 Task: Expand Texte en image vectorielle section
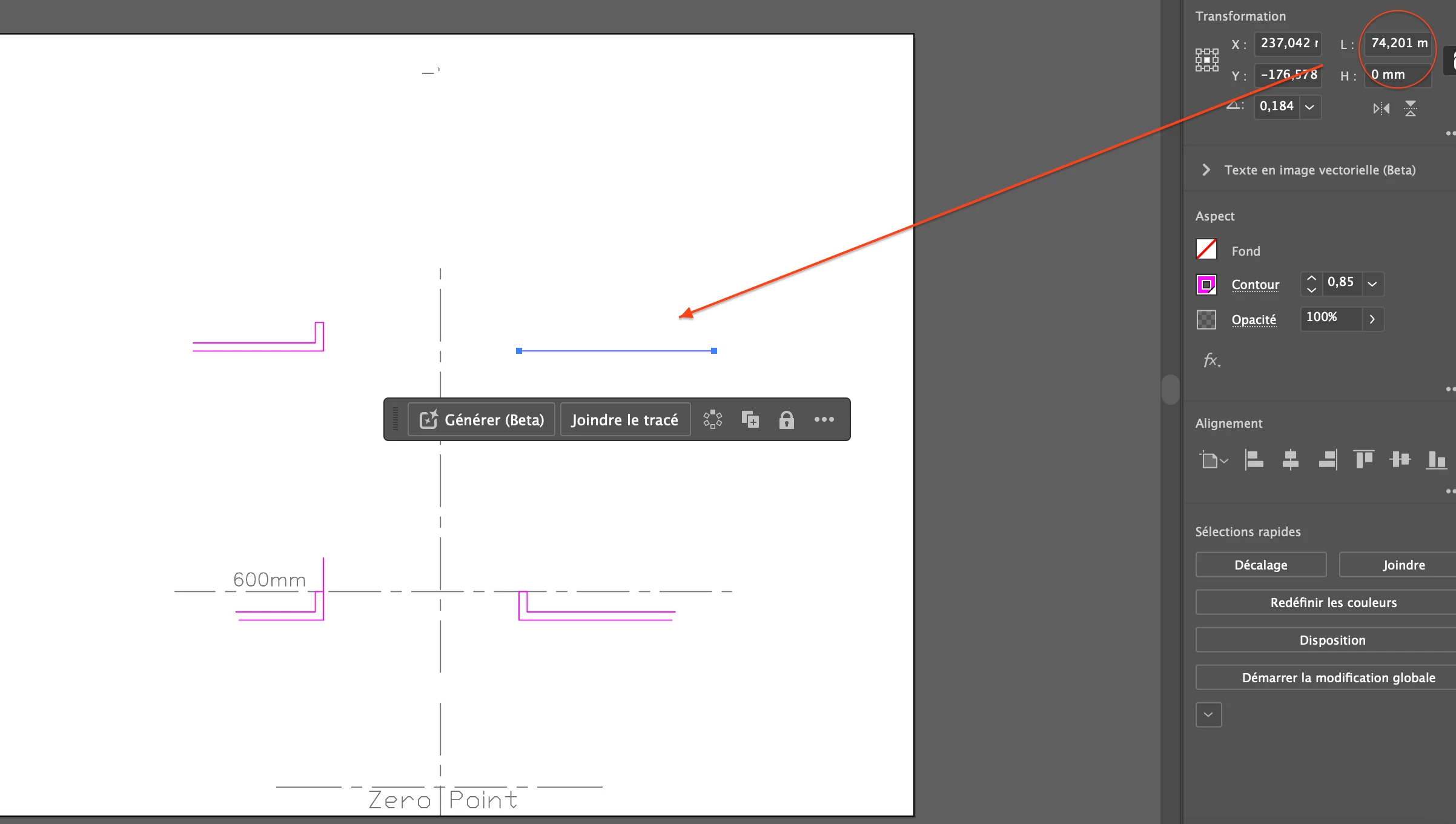click(x=1206, y=170)
